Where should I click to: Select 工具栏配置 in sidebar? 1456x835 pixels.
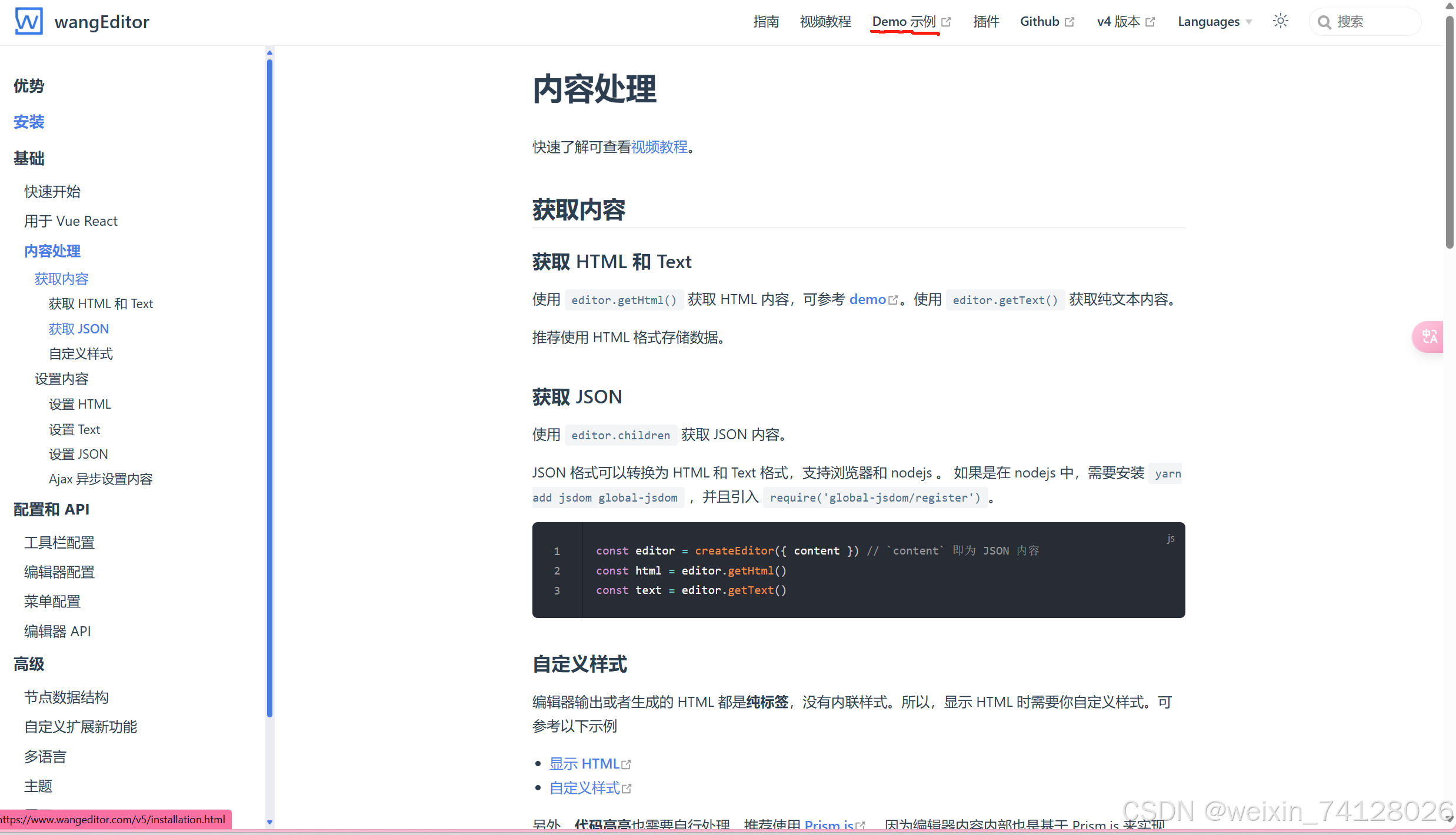[59, 542]
